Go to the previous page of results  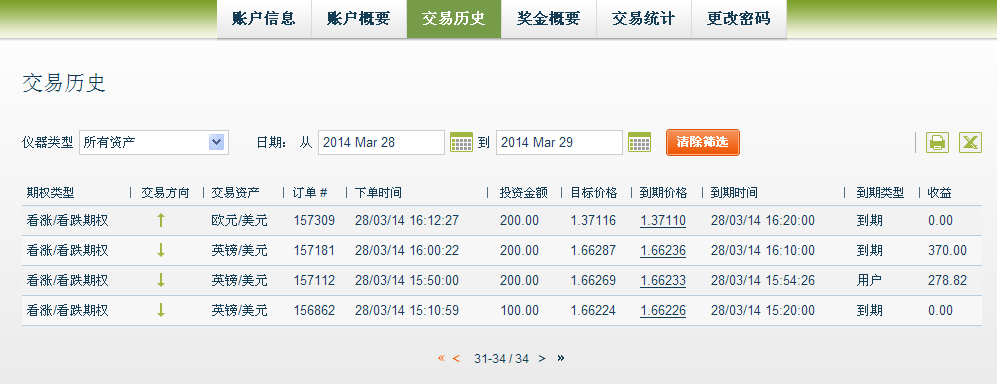click(x=456, y=359)
